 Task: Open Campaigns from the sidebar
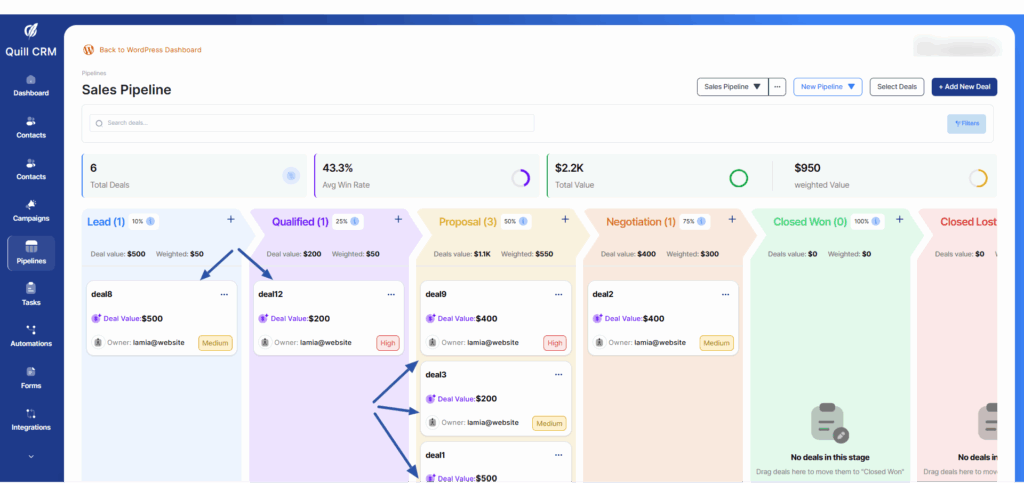[x=31, y=210]
